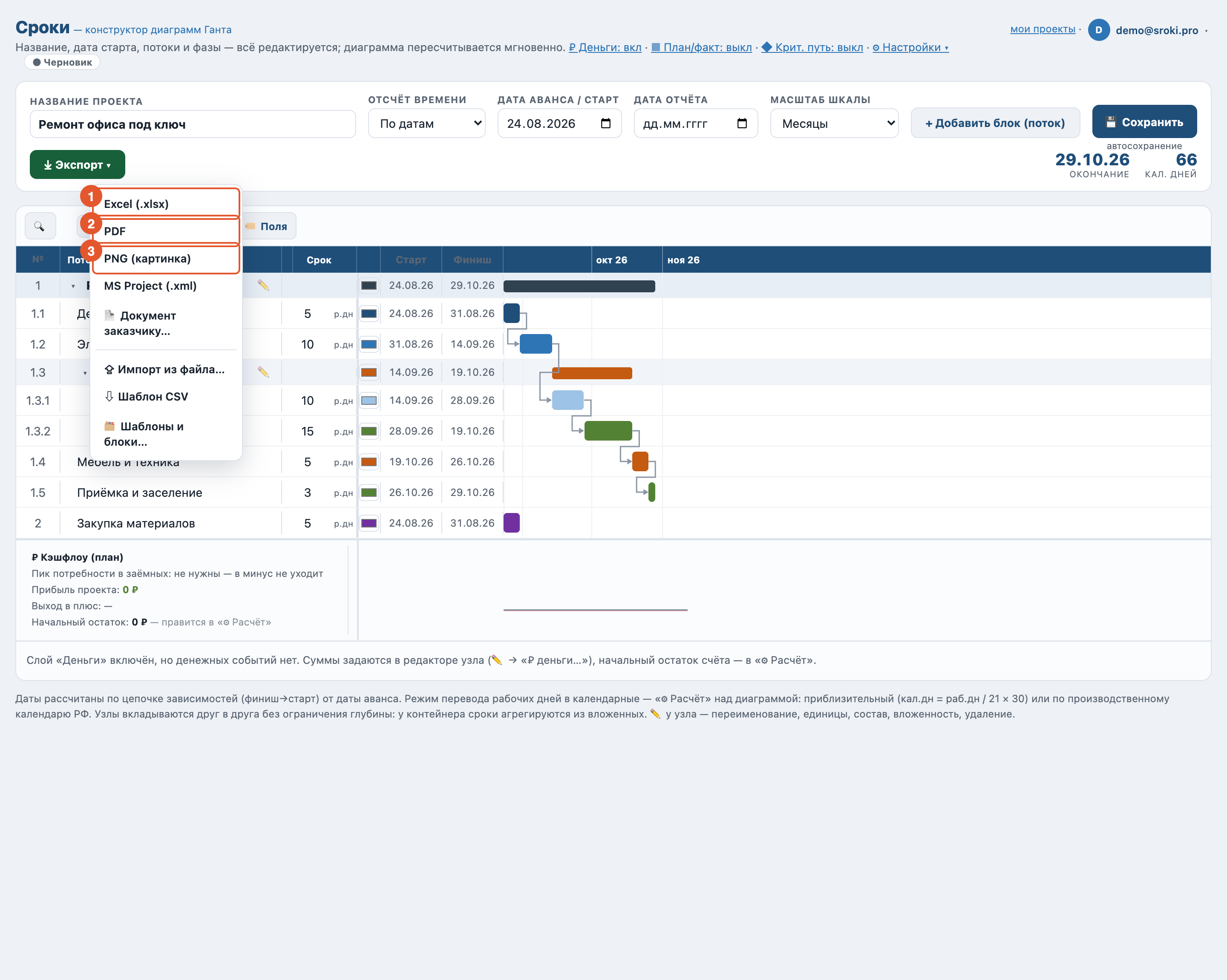Click the magnifier search button

pos(40,227)
